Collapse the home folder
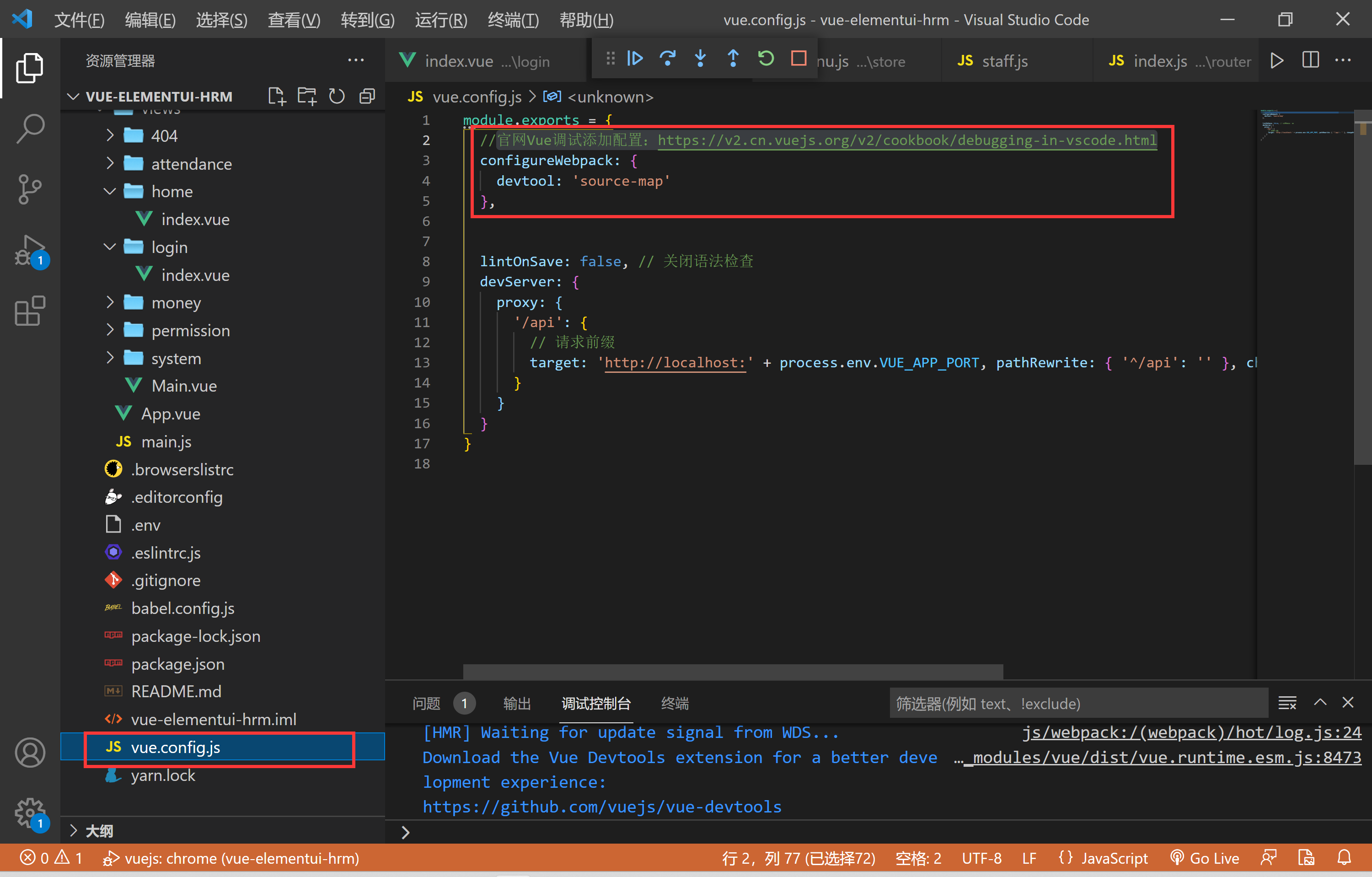Screen dimensions: 1372x877 [222, 192]
